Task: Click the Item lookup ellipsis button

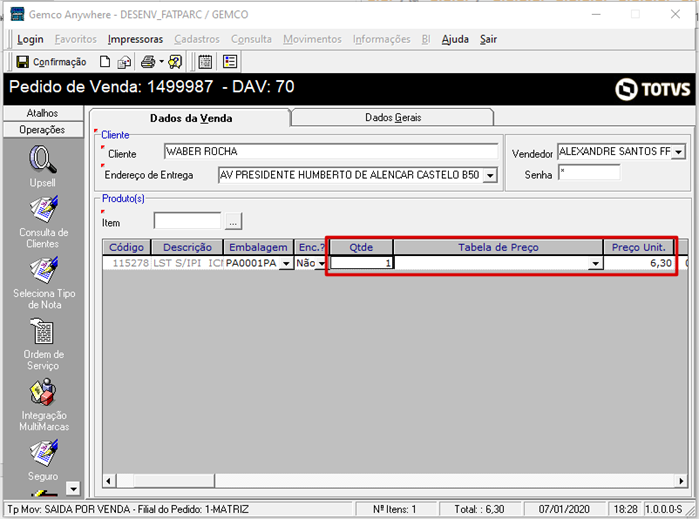Action: click(x=233, y=221)
